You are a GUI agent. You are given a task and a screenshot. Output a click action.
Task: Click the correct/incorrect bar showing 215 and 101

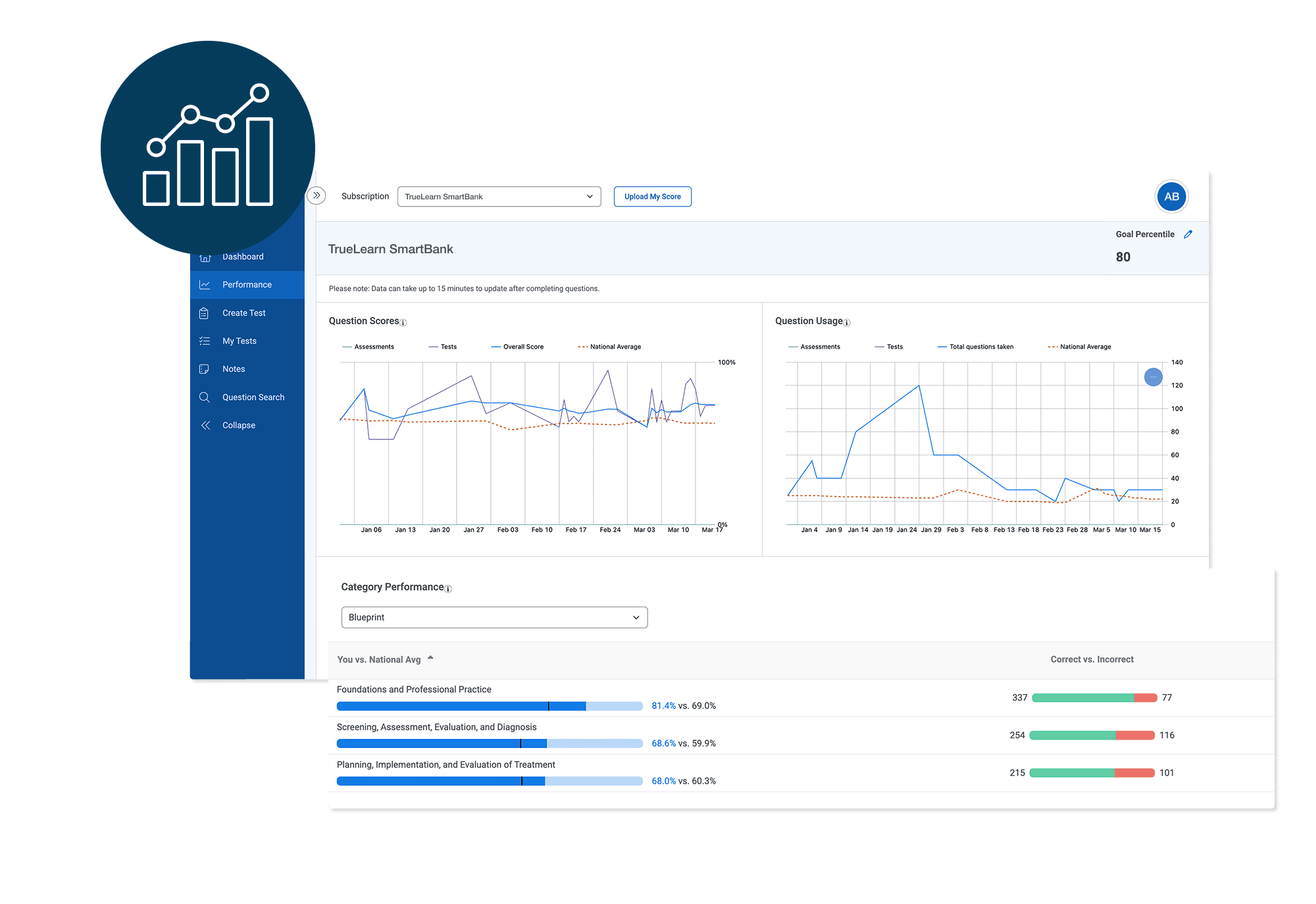click(1092, 773)
